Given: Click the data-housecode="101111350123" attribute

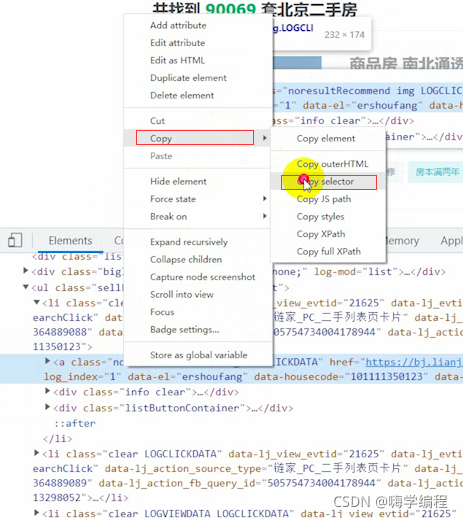Looking at the screenshot, I should tap(341, 377).
